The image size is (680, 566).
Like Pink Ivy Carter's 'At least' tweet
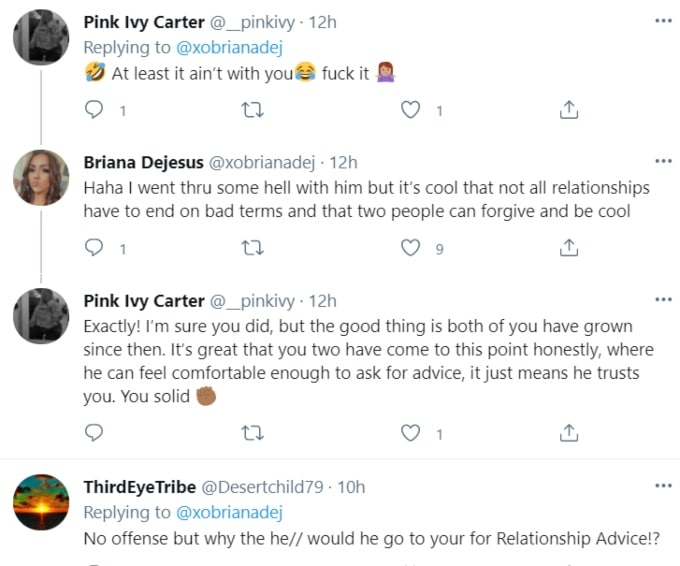410,111
